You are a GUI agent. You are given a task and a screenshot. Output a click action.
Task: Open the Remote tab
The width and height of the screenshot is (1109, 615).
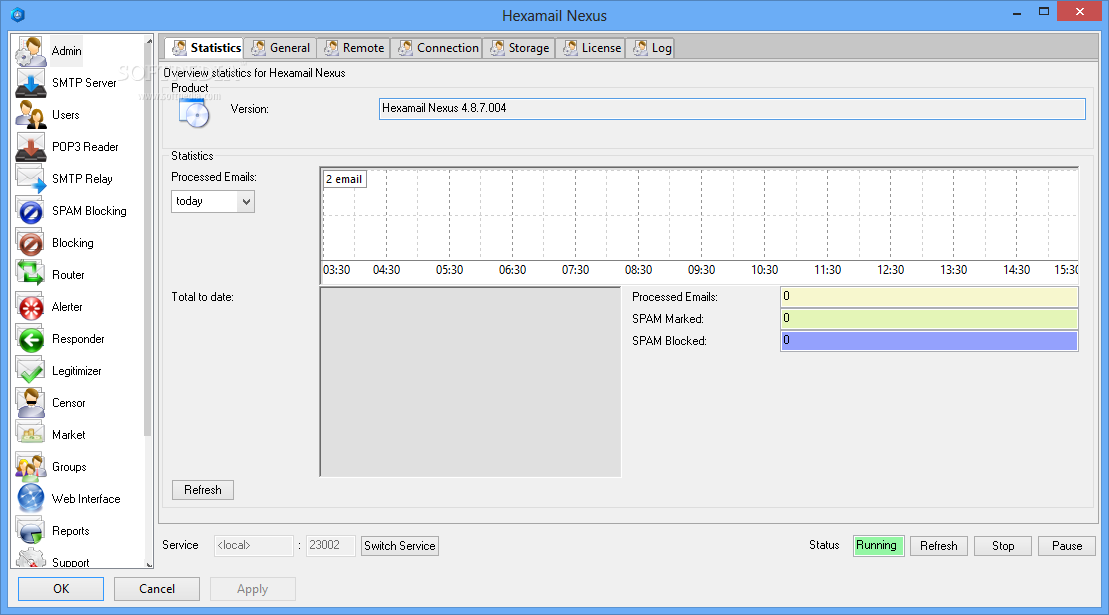click(354, 48)
